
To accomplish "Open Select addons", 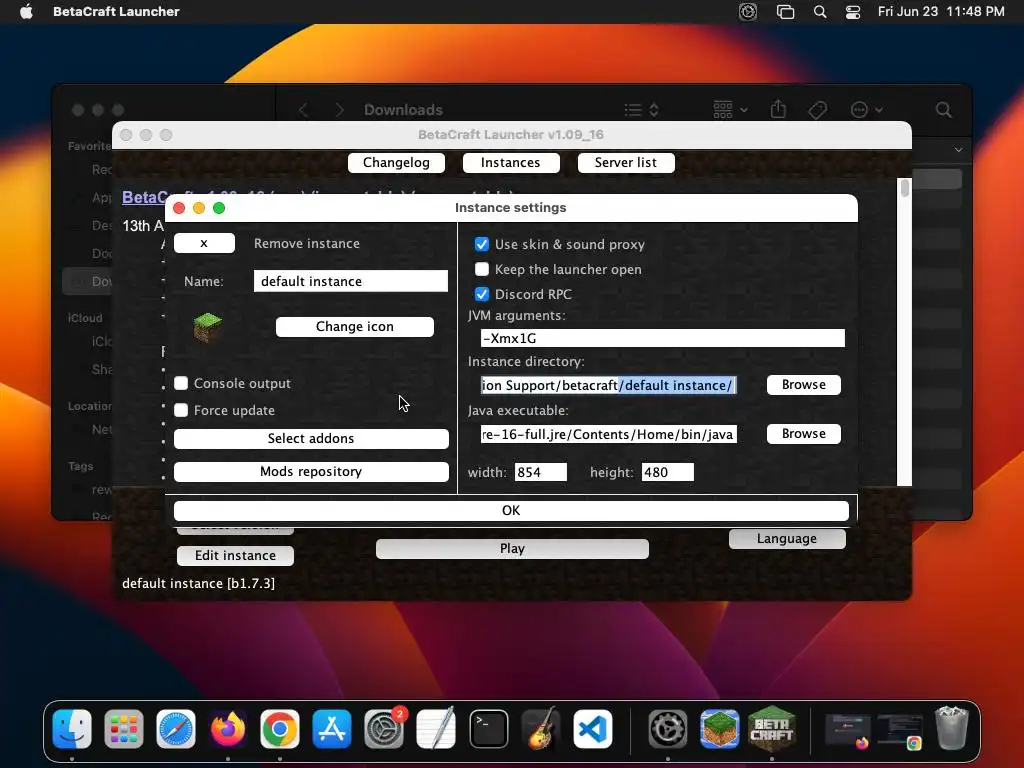I will coord(311,439).
